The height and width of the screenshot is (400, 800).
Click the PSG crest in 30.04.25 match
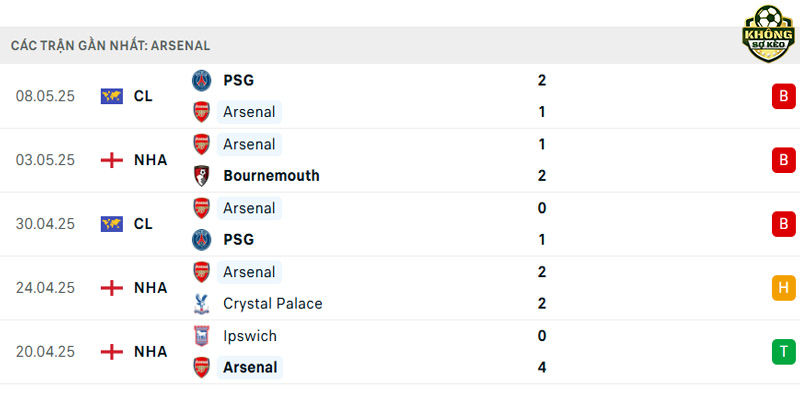(x=202, y=240)
